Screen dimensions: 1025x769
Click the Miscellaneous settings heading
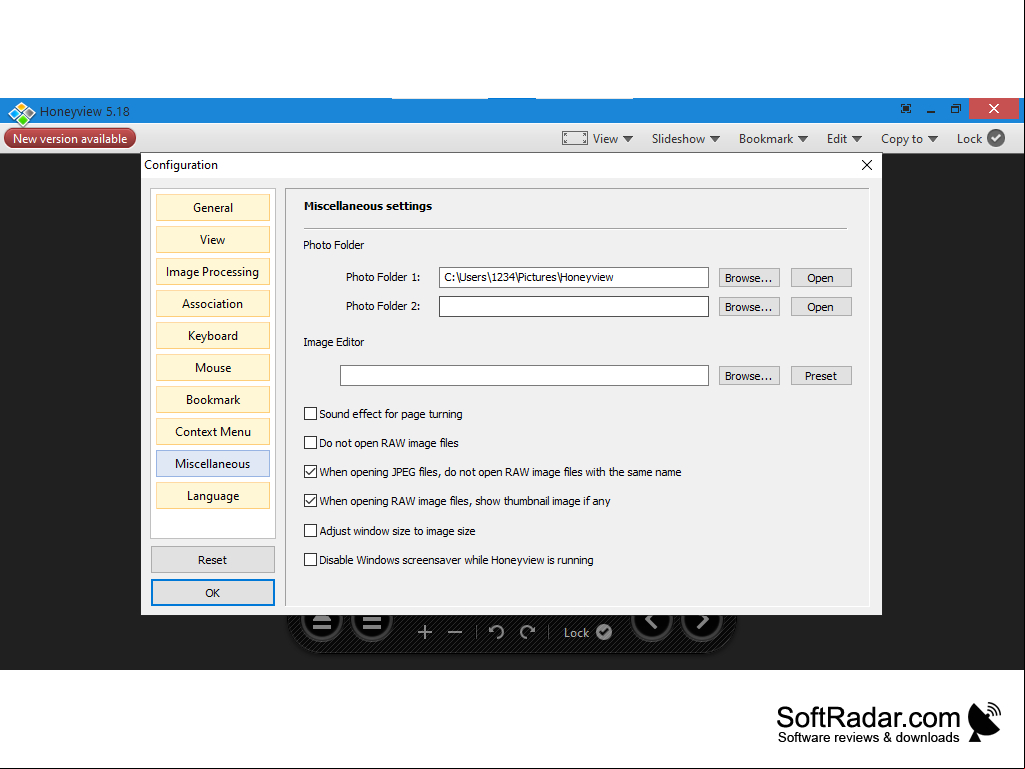coord(368,206)
